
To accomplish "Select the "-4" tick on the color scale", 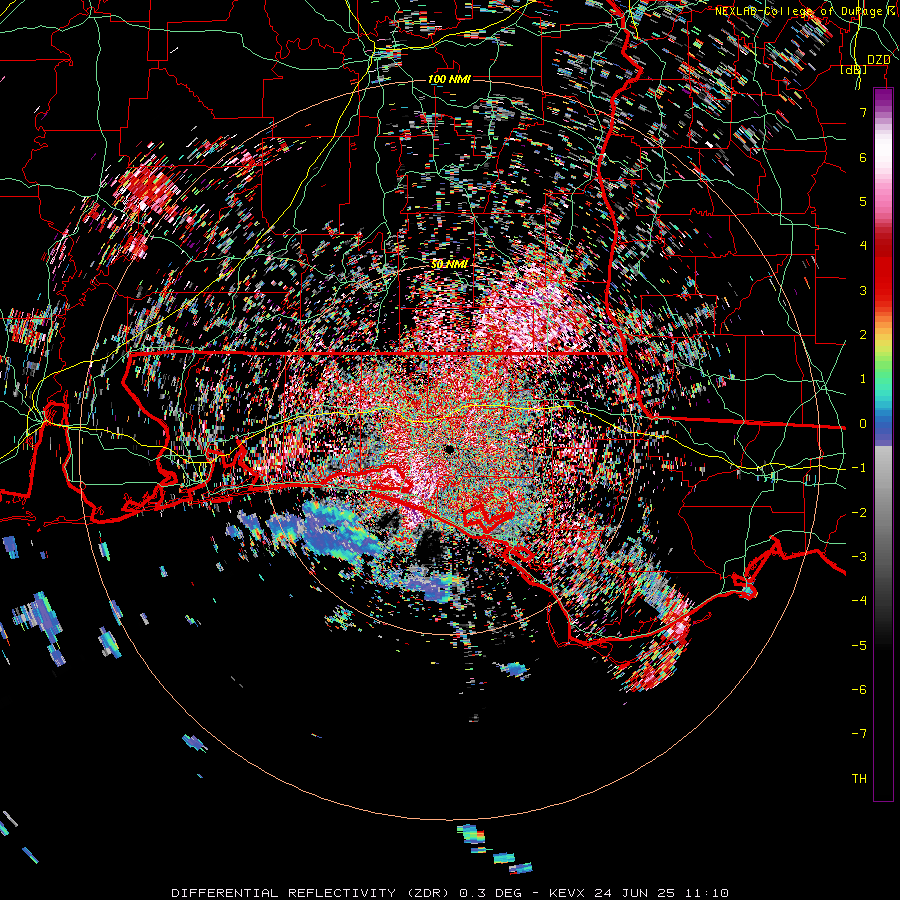I will coord(859,601).
